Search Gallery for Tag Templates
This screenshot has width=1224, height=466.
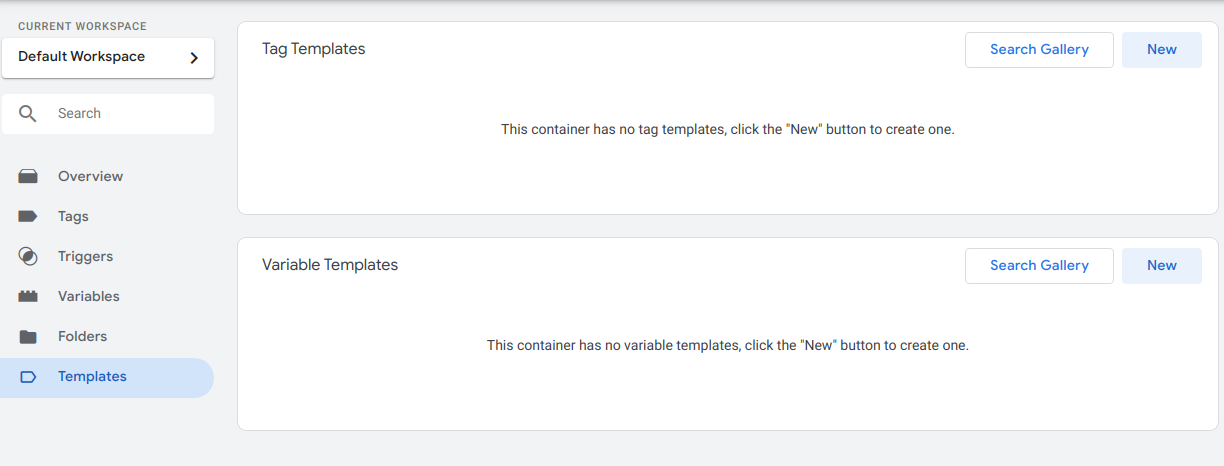point(1039,50)
